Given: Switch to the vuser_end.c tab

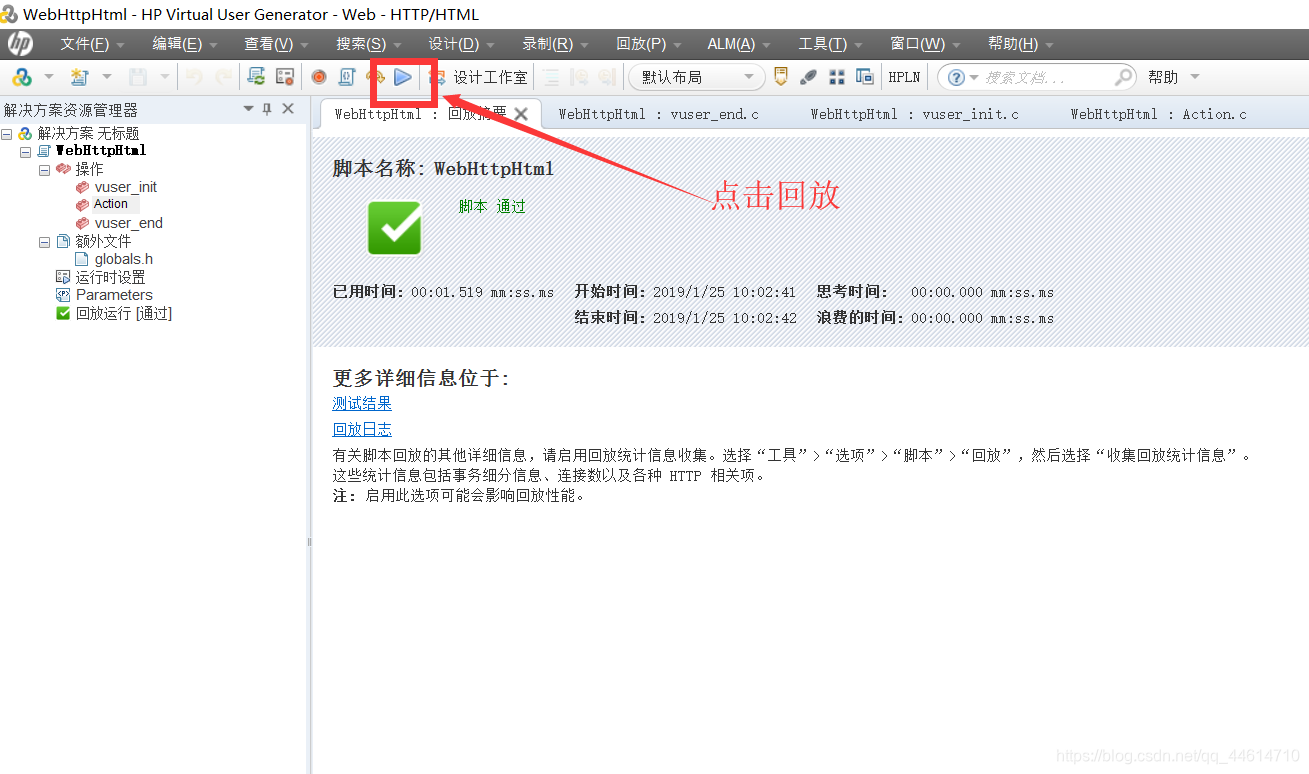Looking at the screenshot, I should [x=658, y=114].
